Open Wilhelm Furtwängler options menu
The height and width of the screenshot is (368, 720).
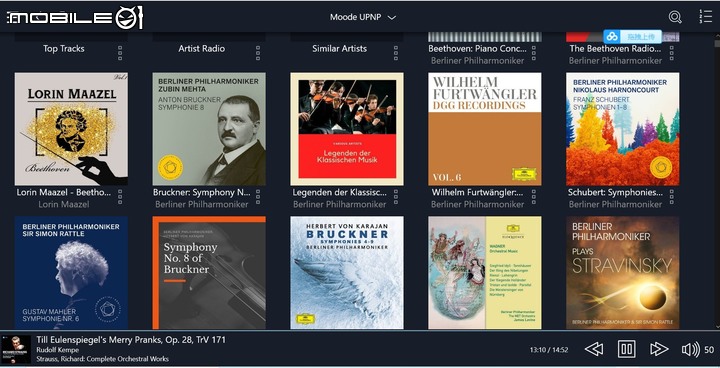click(x=533, y=197)
